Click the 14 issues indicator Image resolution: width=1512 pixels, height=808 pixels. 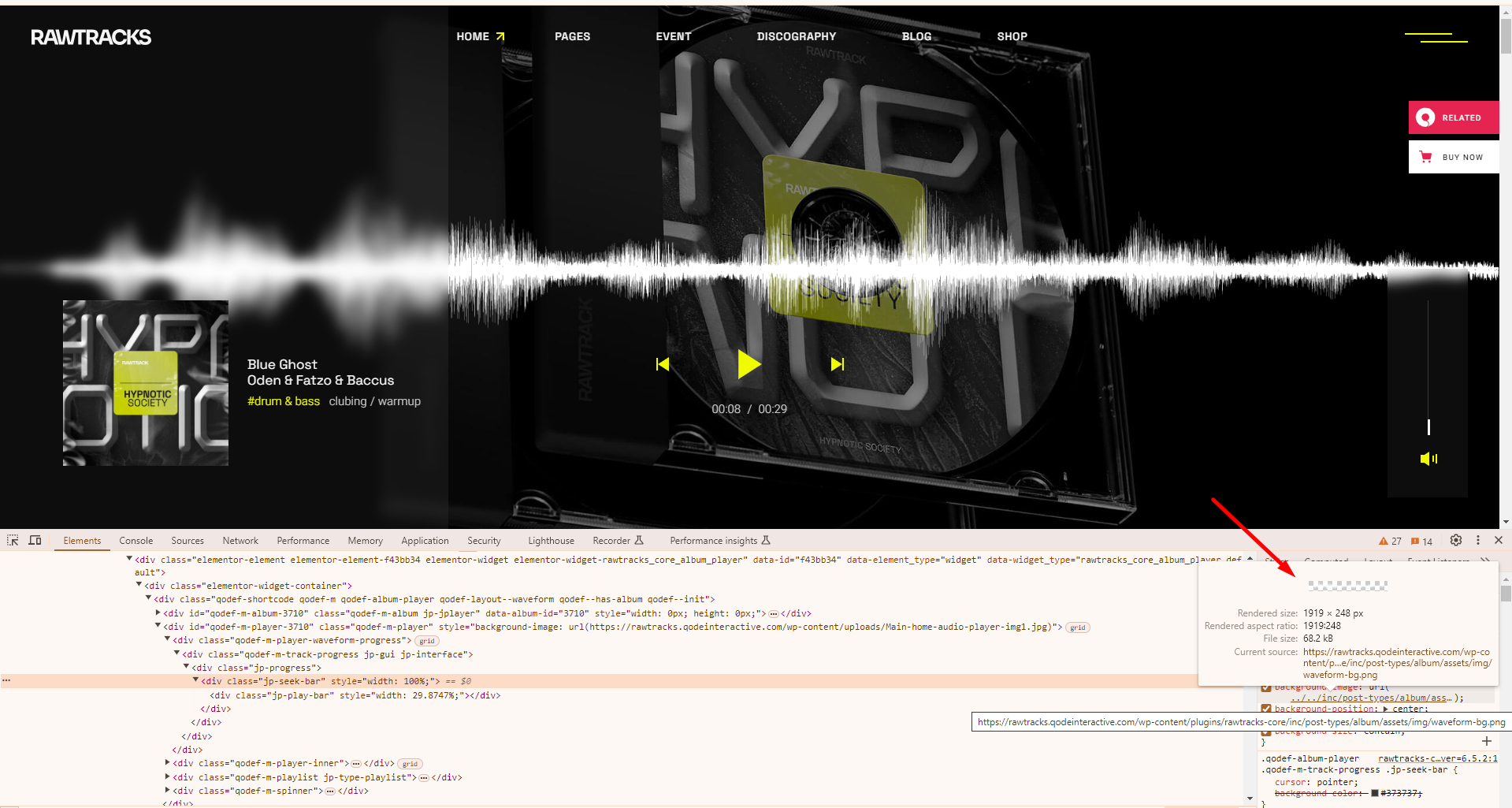(x=1421, y=541)
